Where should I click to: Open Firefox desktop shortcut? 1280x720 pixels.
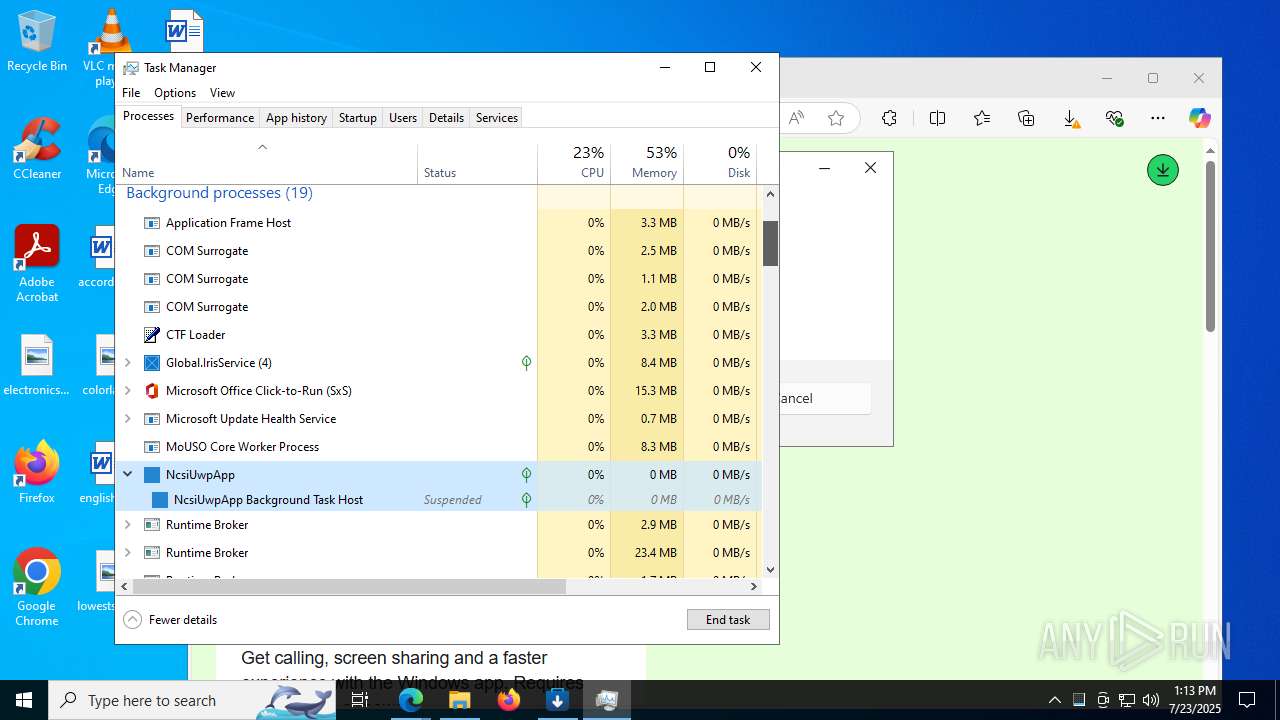point(37,472)
